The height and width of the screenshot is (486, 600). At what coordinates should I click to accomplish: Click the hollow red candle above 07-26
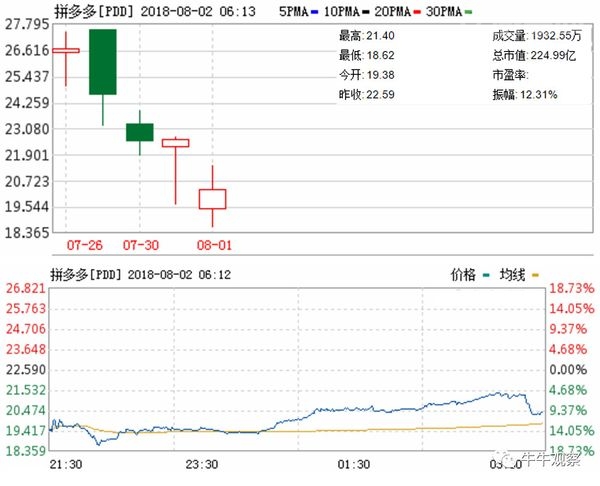click(66, 50)
